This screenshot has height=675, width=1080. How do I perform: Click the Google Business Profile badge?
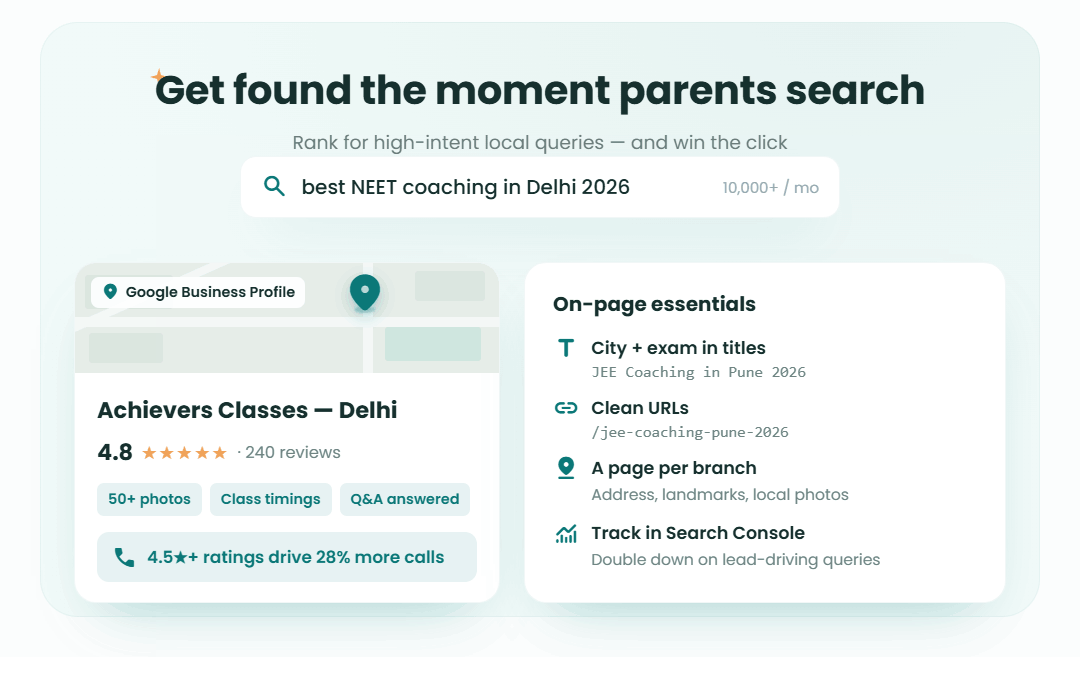(198, 292)
